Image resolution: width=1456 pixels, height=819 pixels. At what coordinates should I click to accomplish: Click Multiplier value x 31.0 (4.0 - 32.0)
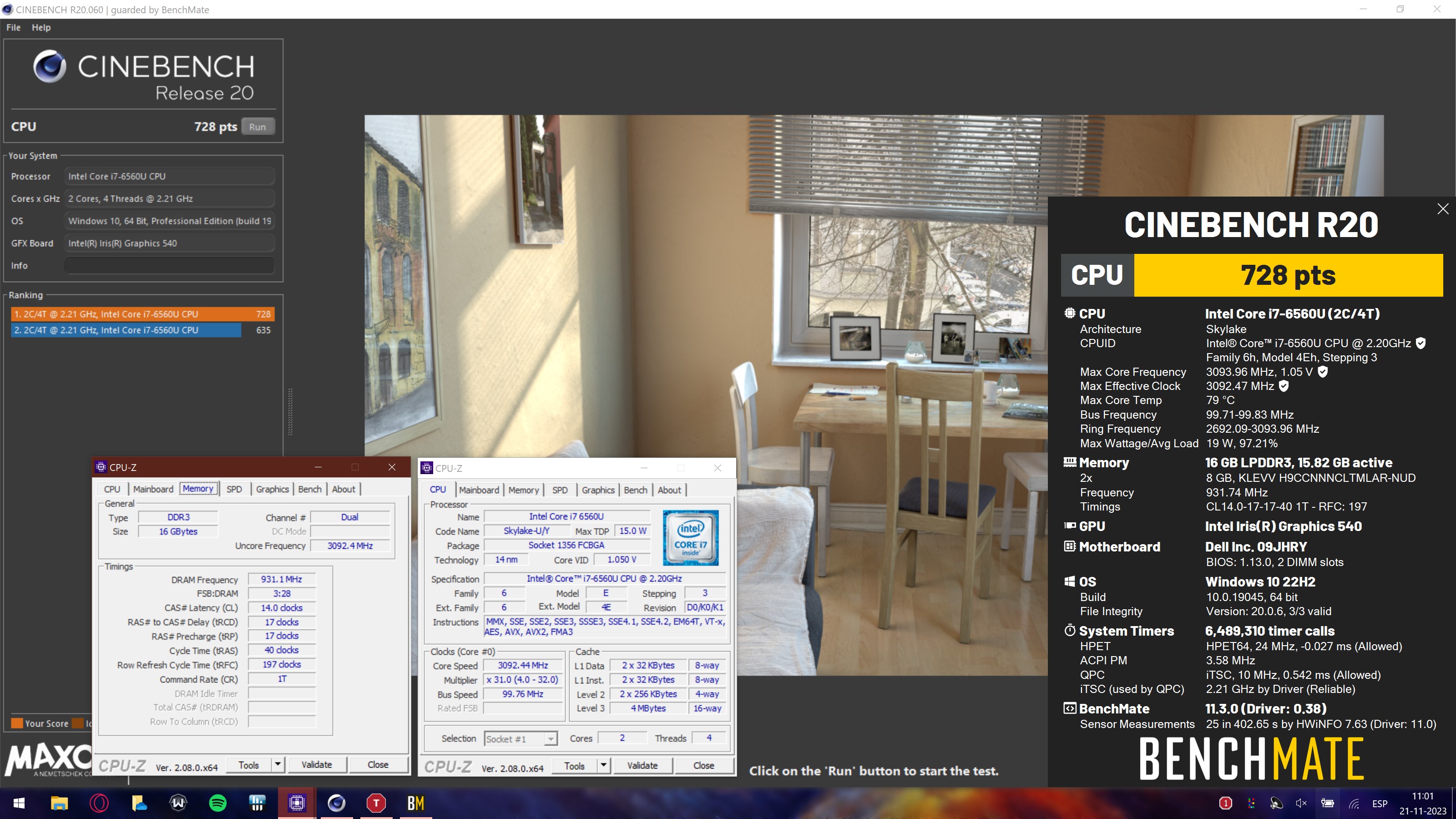(523, 679)
